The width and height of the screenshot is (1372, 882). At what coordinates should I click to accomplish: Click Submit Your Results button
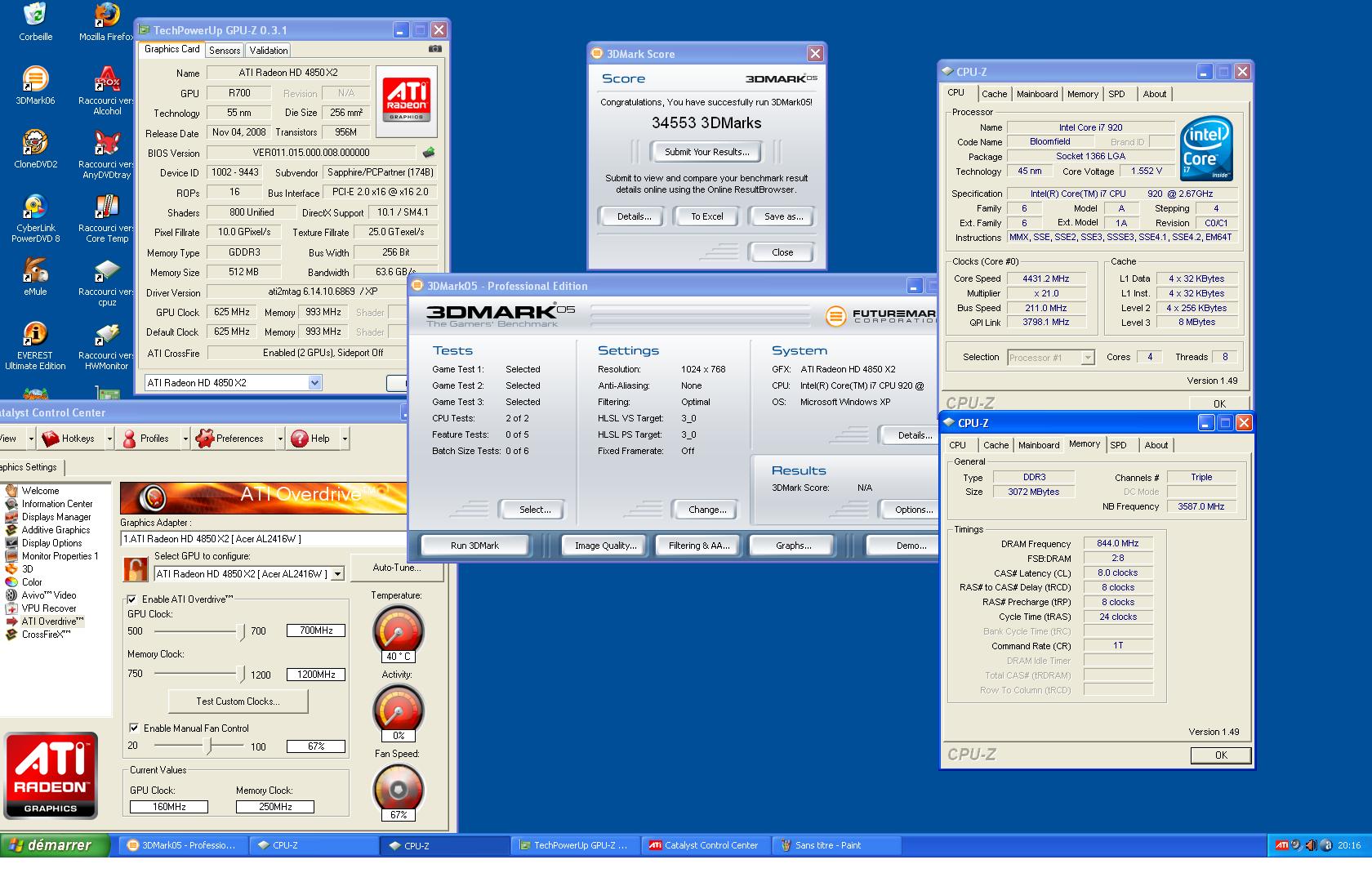(x=706, y=152)
